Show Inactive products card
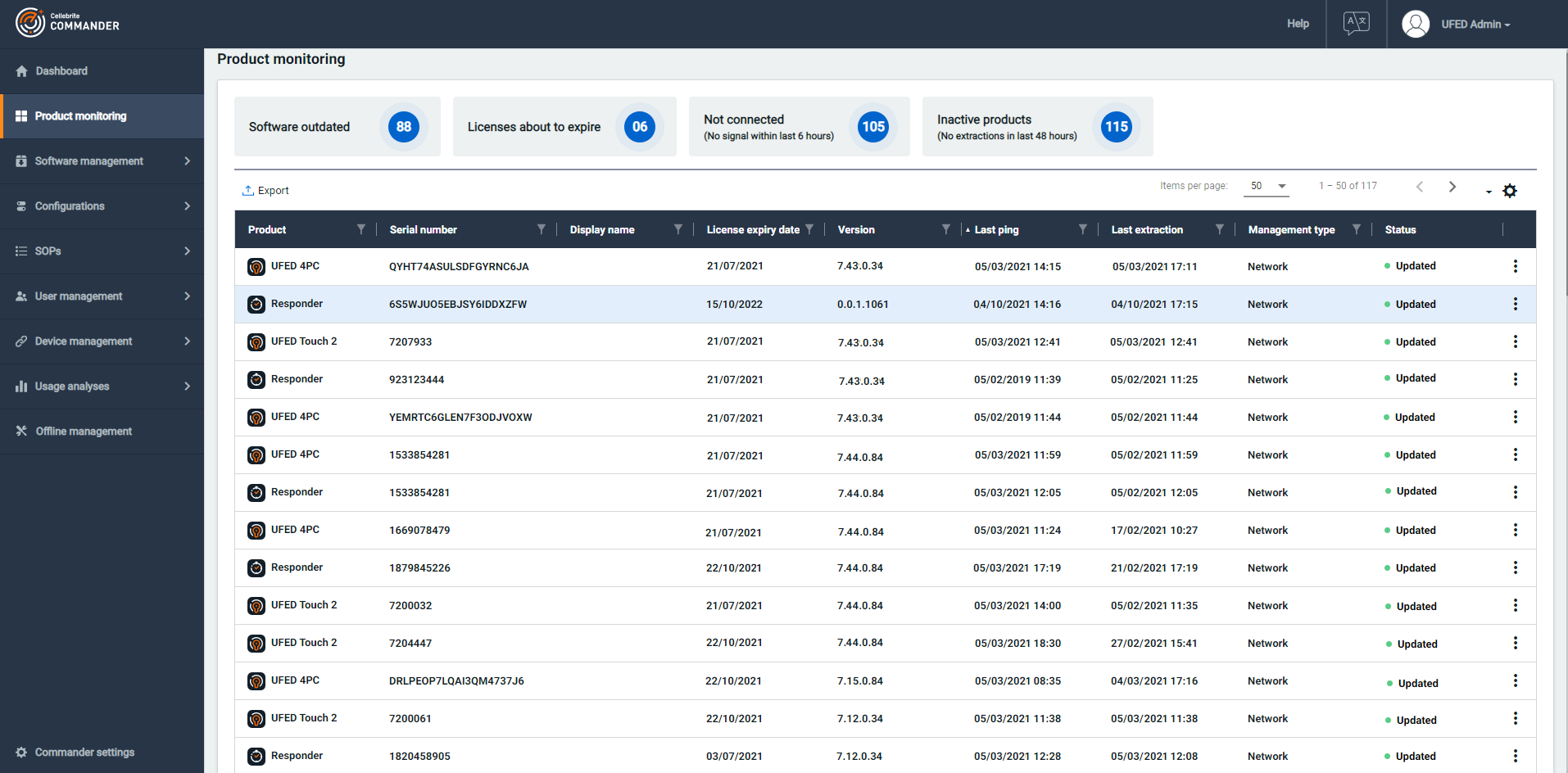 [1038, 126]
